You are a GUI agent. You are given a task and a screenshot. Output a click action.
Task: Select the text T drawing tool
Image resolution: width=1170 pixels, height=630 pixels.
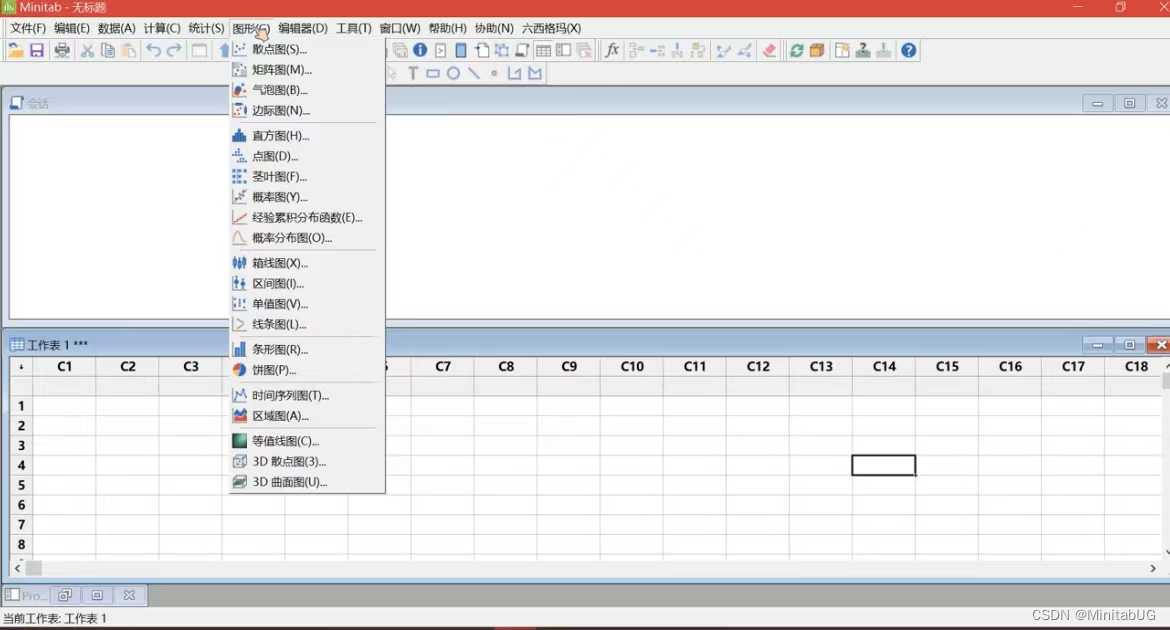point(413,73)
